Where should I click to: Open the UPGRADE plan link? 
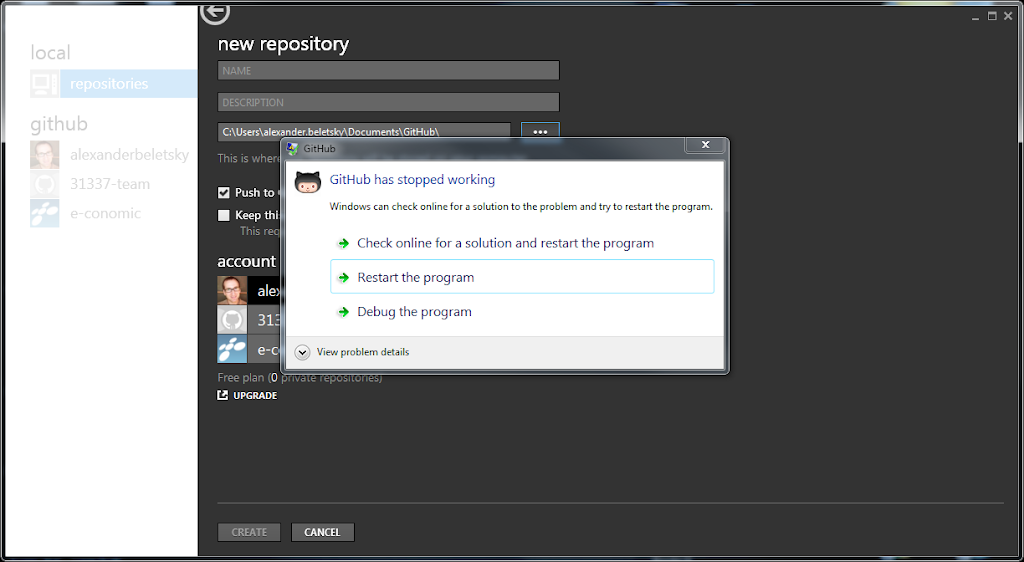255,396
